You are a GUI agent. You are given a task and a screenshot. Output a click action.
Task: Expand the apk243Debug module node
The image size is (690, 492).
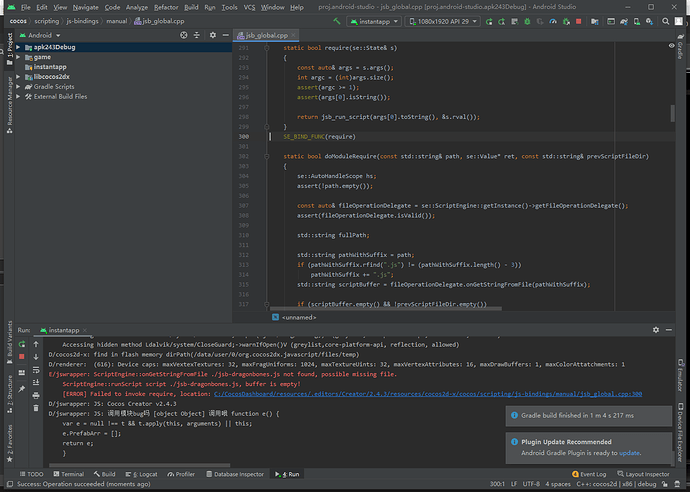tap(20, 47)
